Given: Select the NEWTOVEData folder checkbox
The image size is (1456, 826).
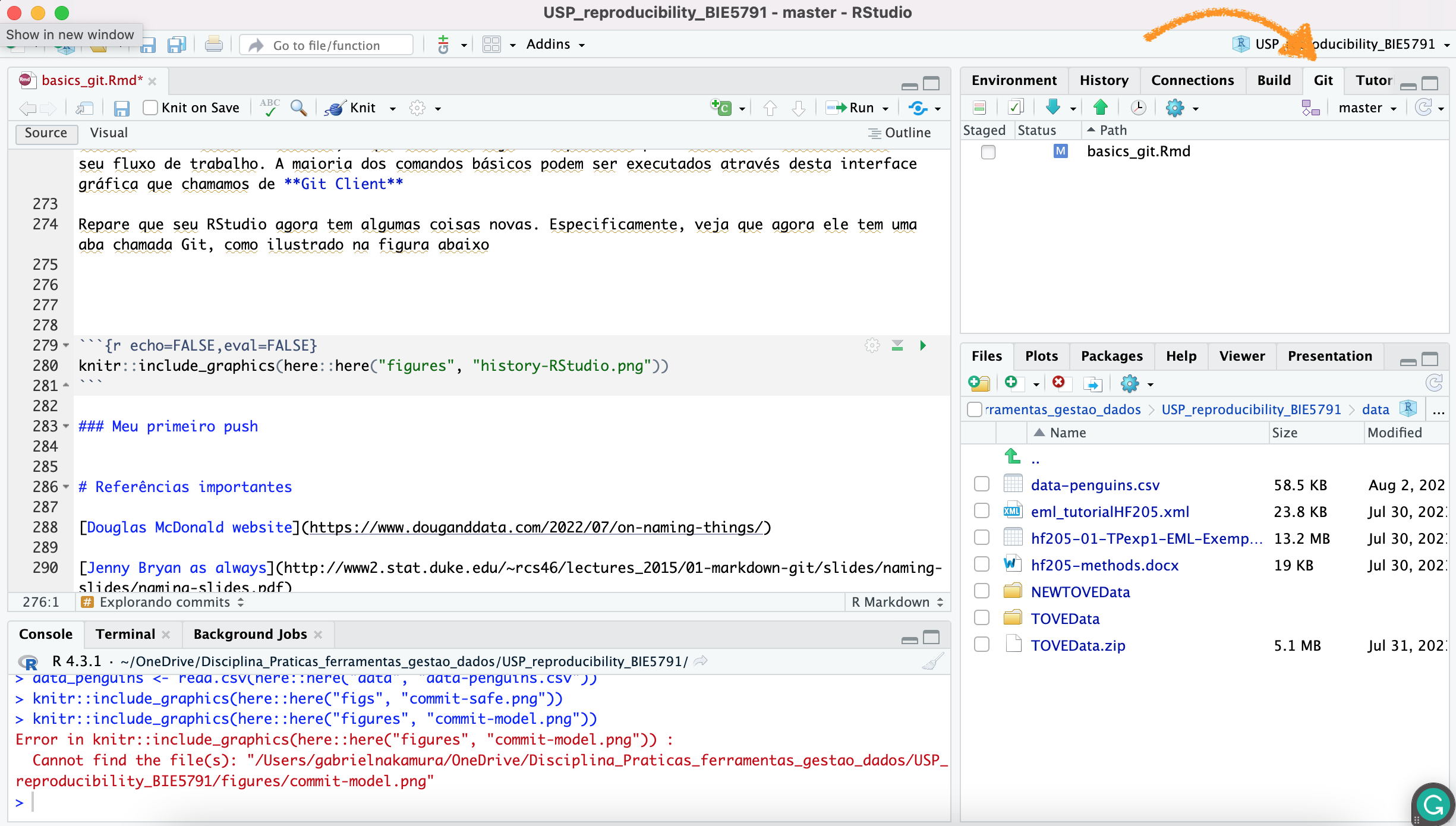Looking at the screenshot, I should pos(982,591).
